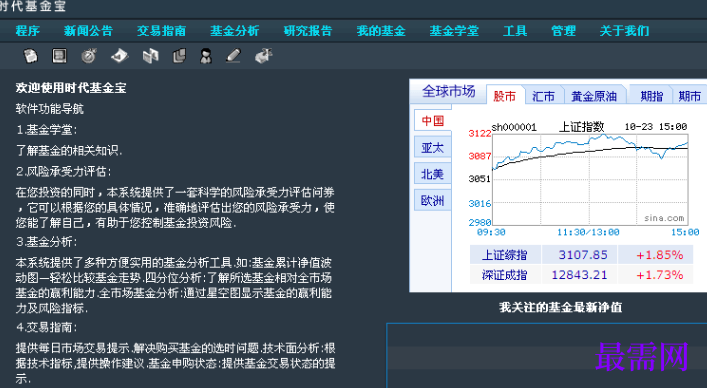Open the 基金分析 menu
This screenshot has height=388, width=707.
point(234,31)
